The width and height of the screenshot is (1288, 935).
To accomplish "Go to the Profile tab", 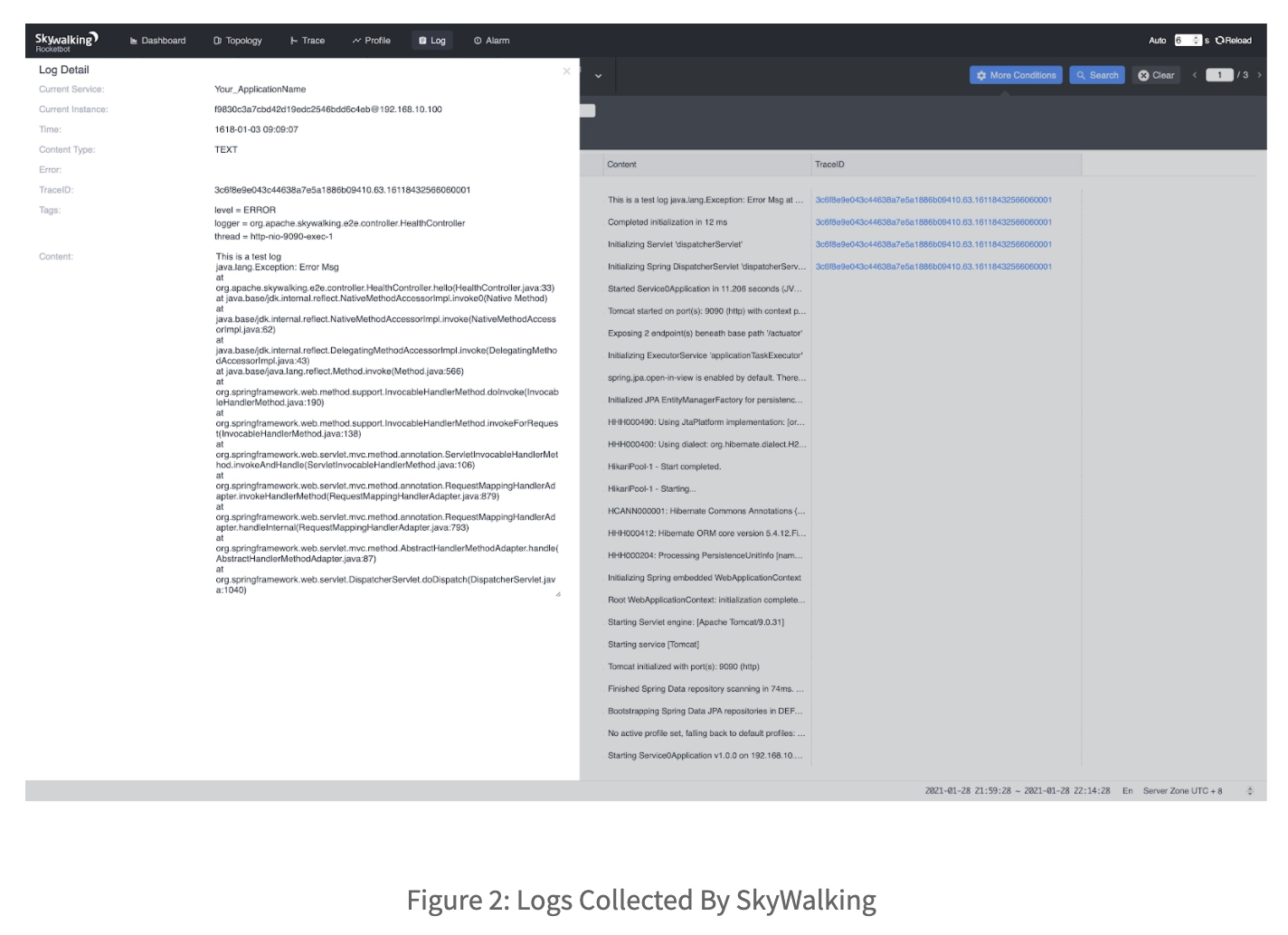I will tap(371, 41).
